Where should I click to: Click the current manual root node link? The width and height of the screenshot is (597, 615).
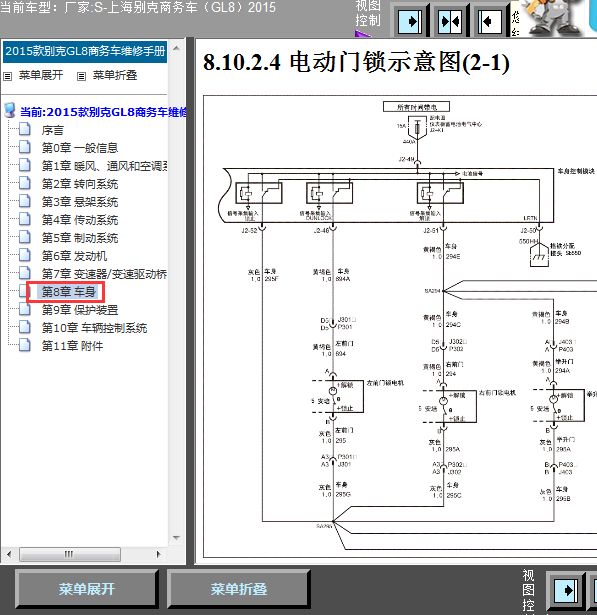point(103,112)
